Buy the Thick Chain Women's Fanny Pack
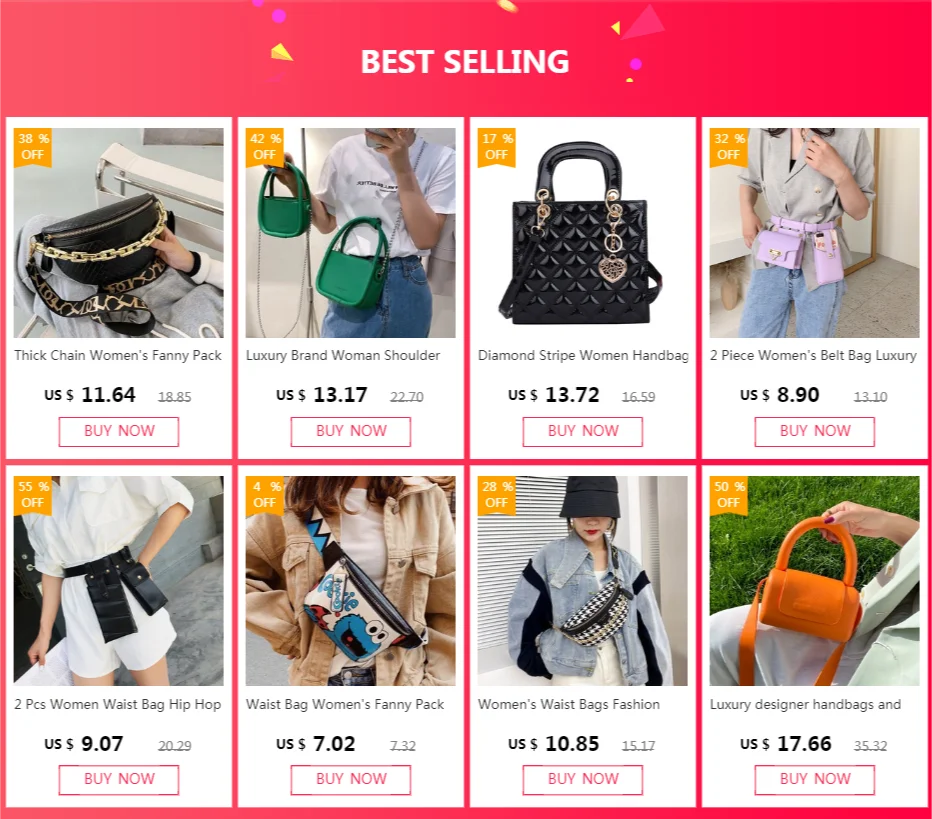This screenshot has height=819, width=932. point(119,431)
